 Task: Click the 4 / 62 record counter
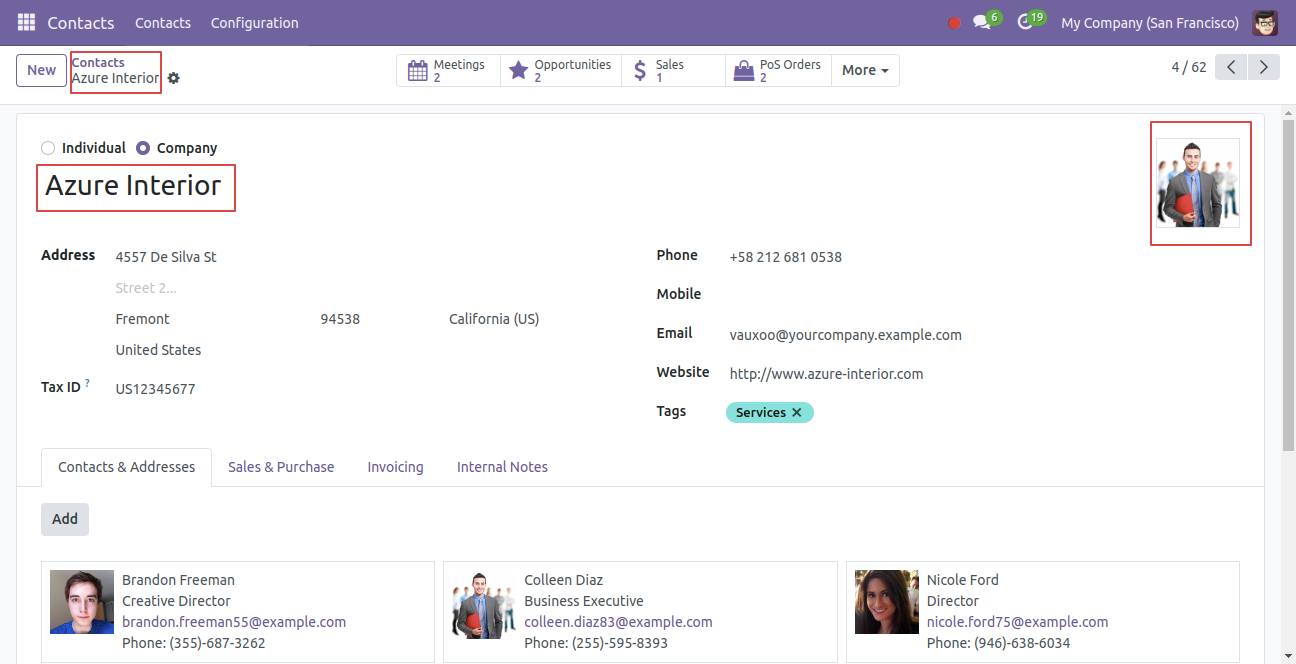pos(1188,67)
